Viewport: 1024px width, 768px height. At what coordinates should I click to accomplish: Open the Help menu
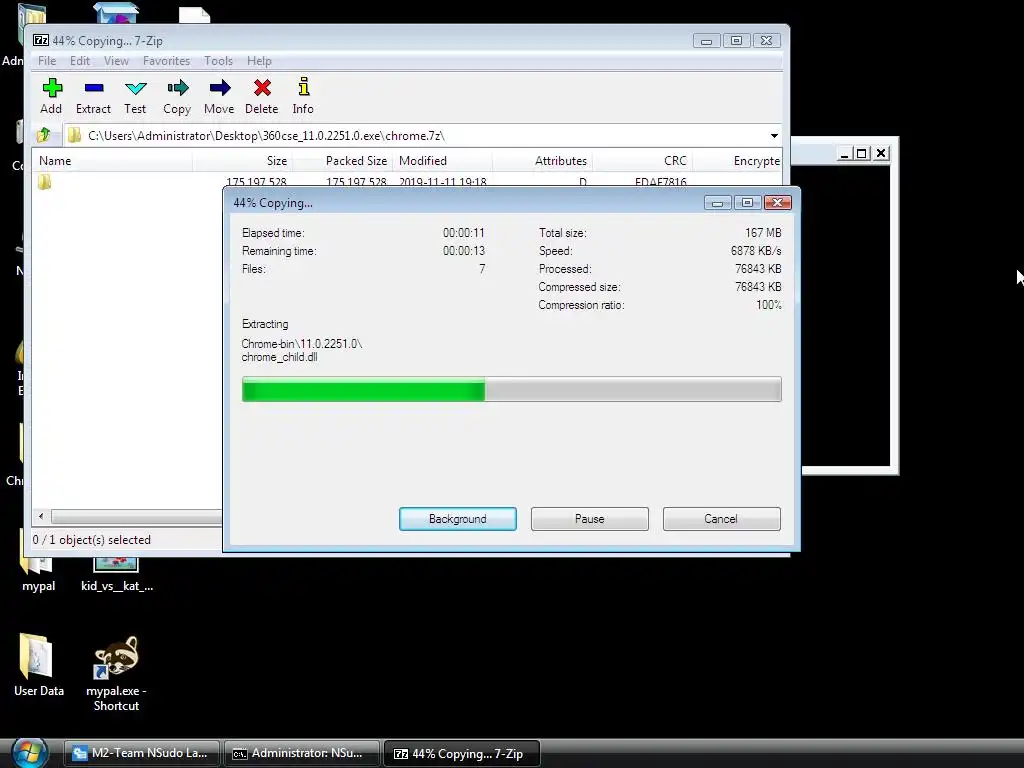tap(259, 61)
